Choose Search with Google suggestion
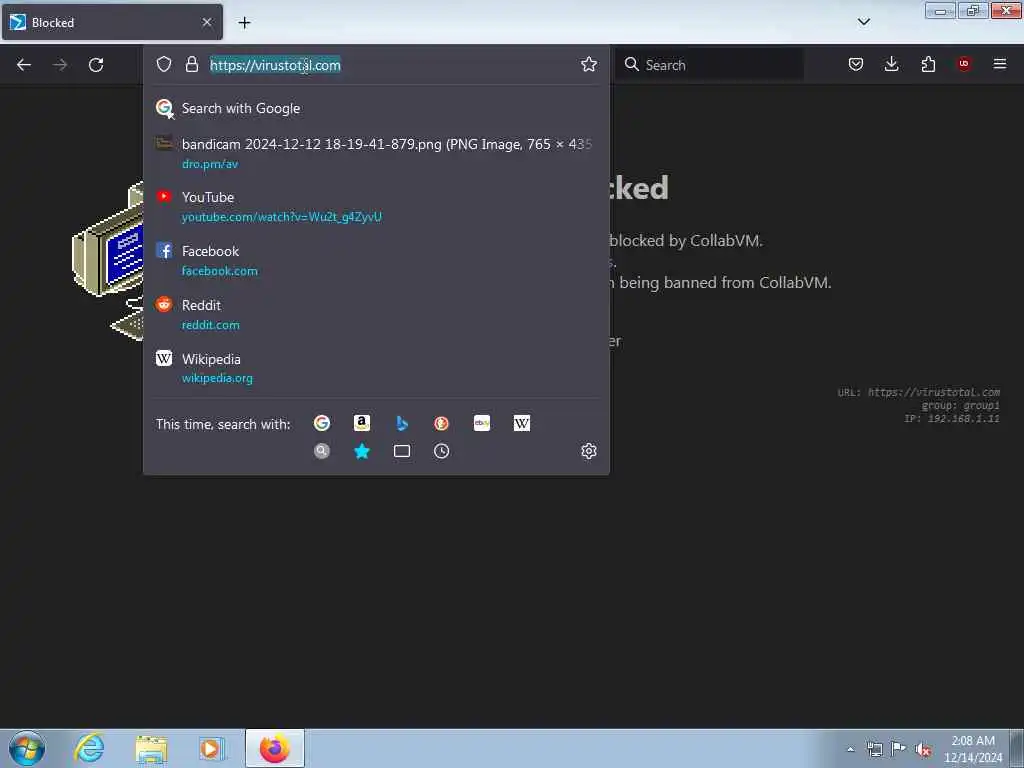1024x768 pixels. point(376,108)
